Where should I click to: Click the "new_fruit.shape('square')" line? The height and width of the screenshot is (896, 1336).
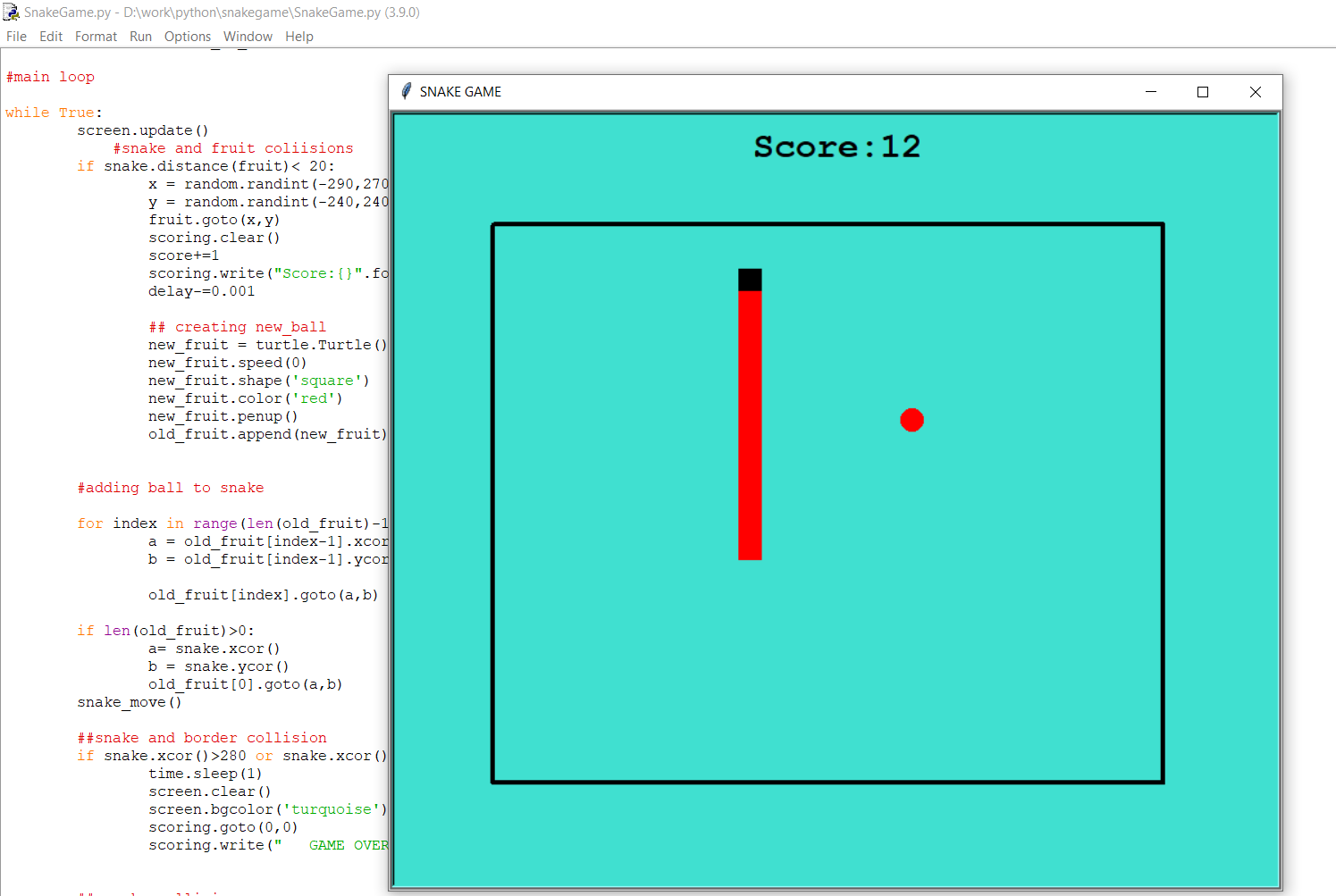click(259, 381)
